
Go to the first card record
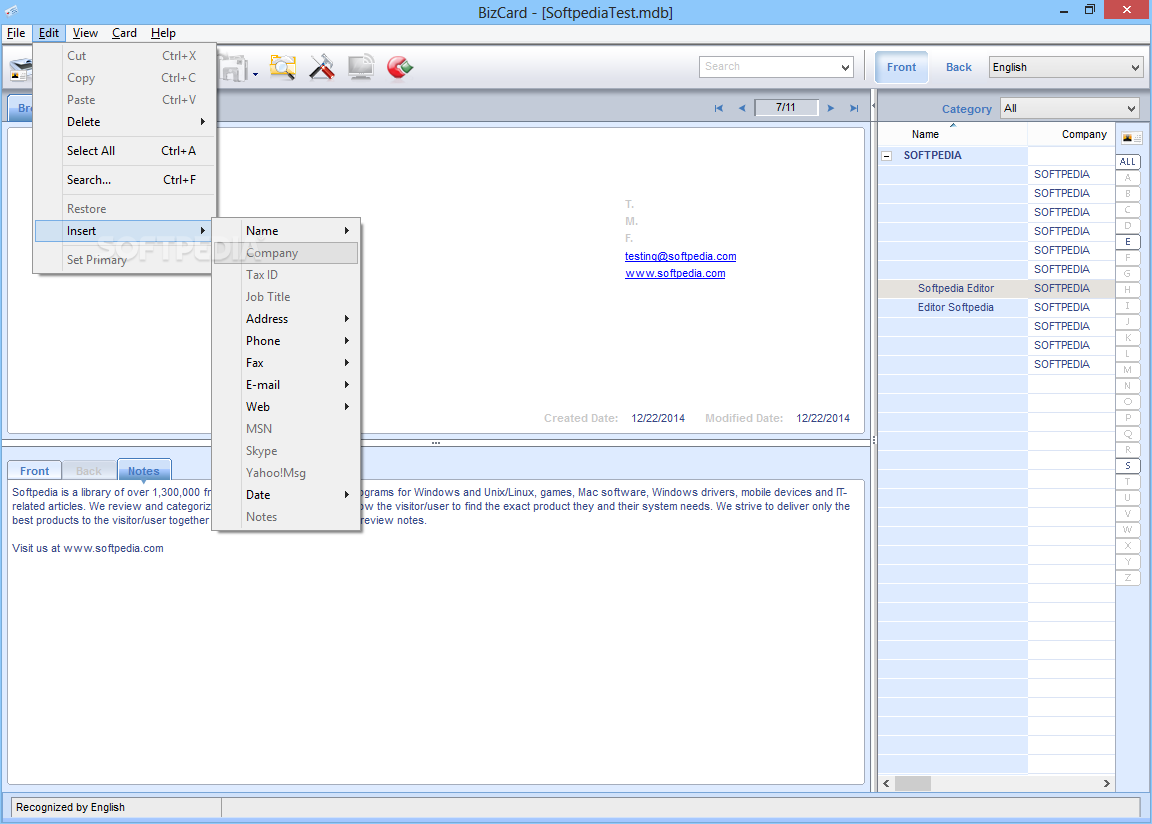[x=719, y=108]
